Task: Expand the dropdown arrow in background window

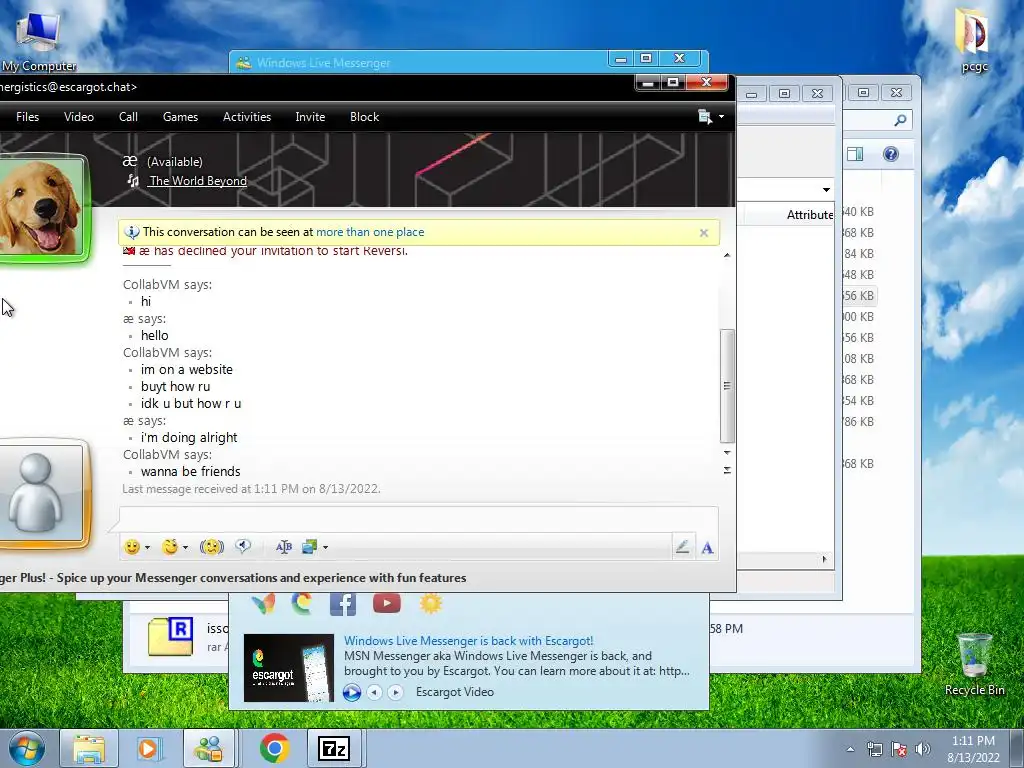Action: [x=826, y=190]
